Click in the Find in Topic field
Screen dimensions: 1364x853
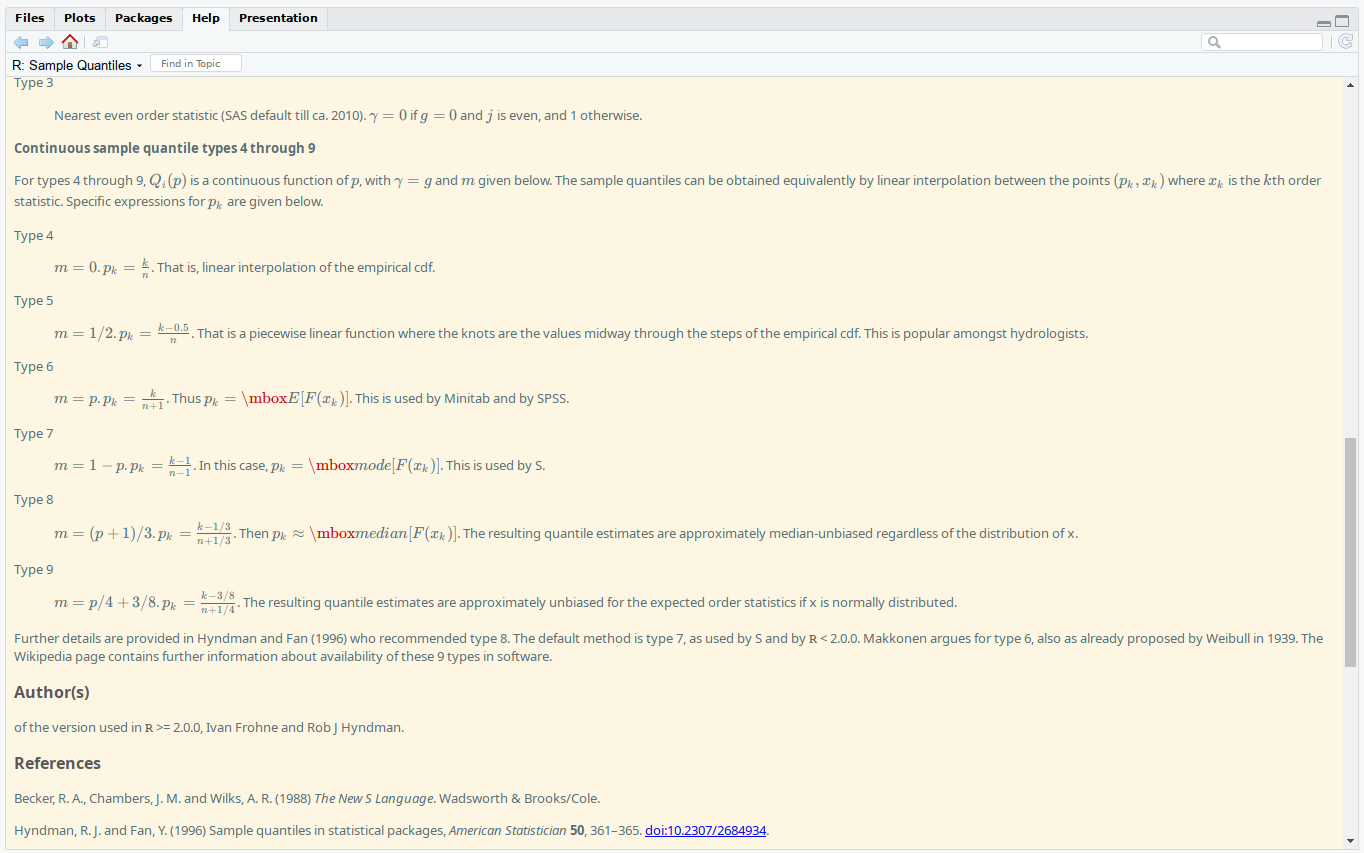pos(195,62)
